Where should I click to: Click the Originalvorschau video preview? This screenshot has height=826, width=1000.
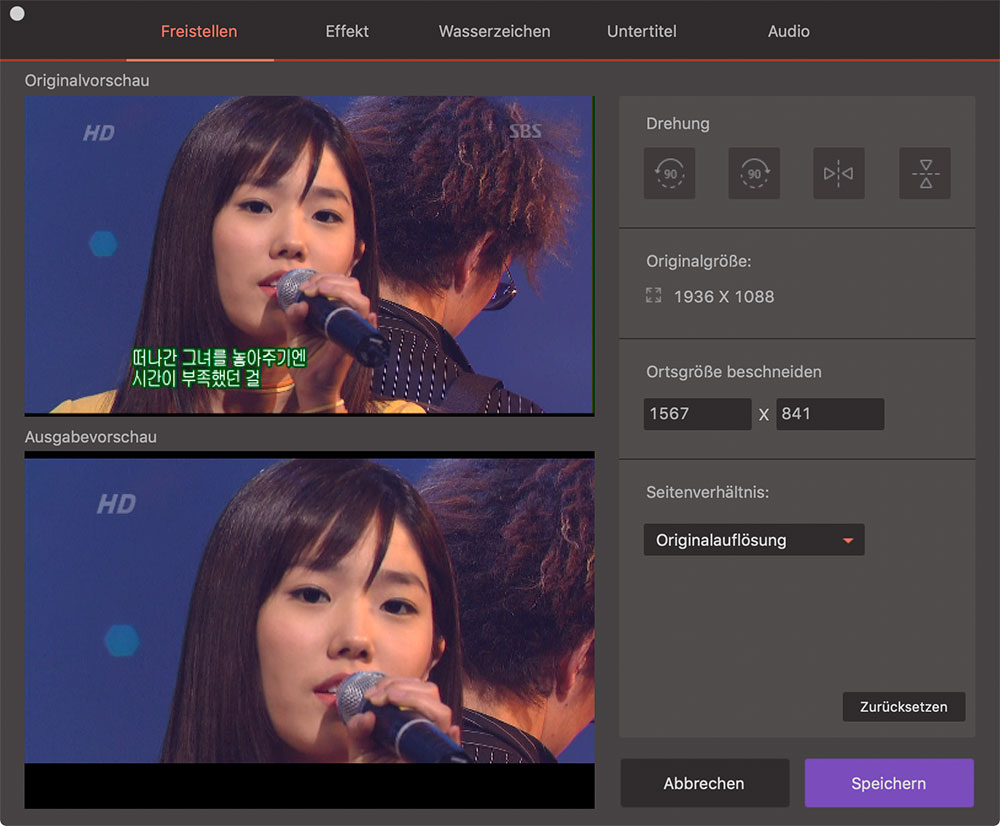click(309, 255)
